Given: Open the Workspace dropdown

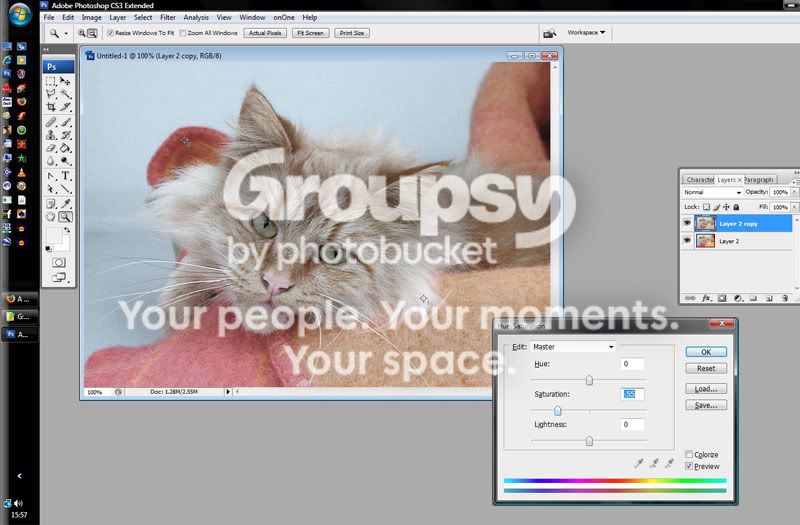Looking at the screenshot, I should (x=586, y=33).
